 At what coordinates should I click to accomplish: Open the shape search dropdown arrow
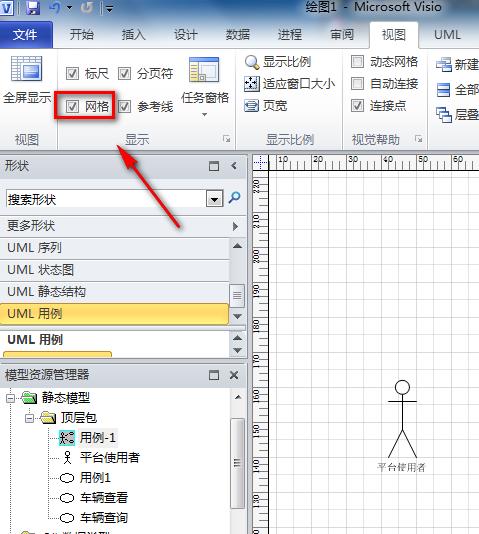214,199
